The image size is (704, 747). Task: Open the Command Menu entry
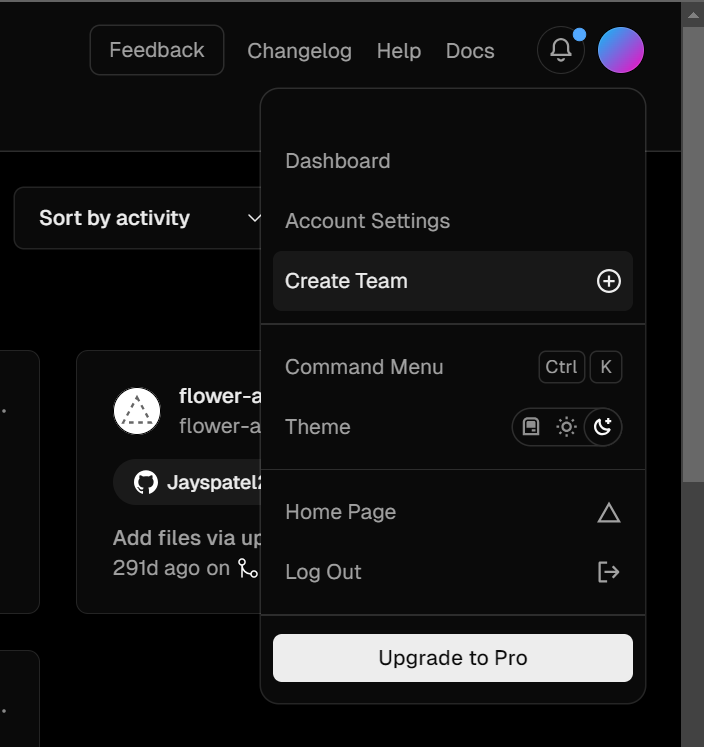pos(364,367)
